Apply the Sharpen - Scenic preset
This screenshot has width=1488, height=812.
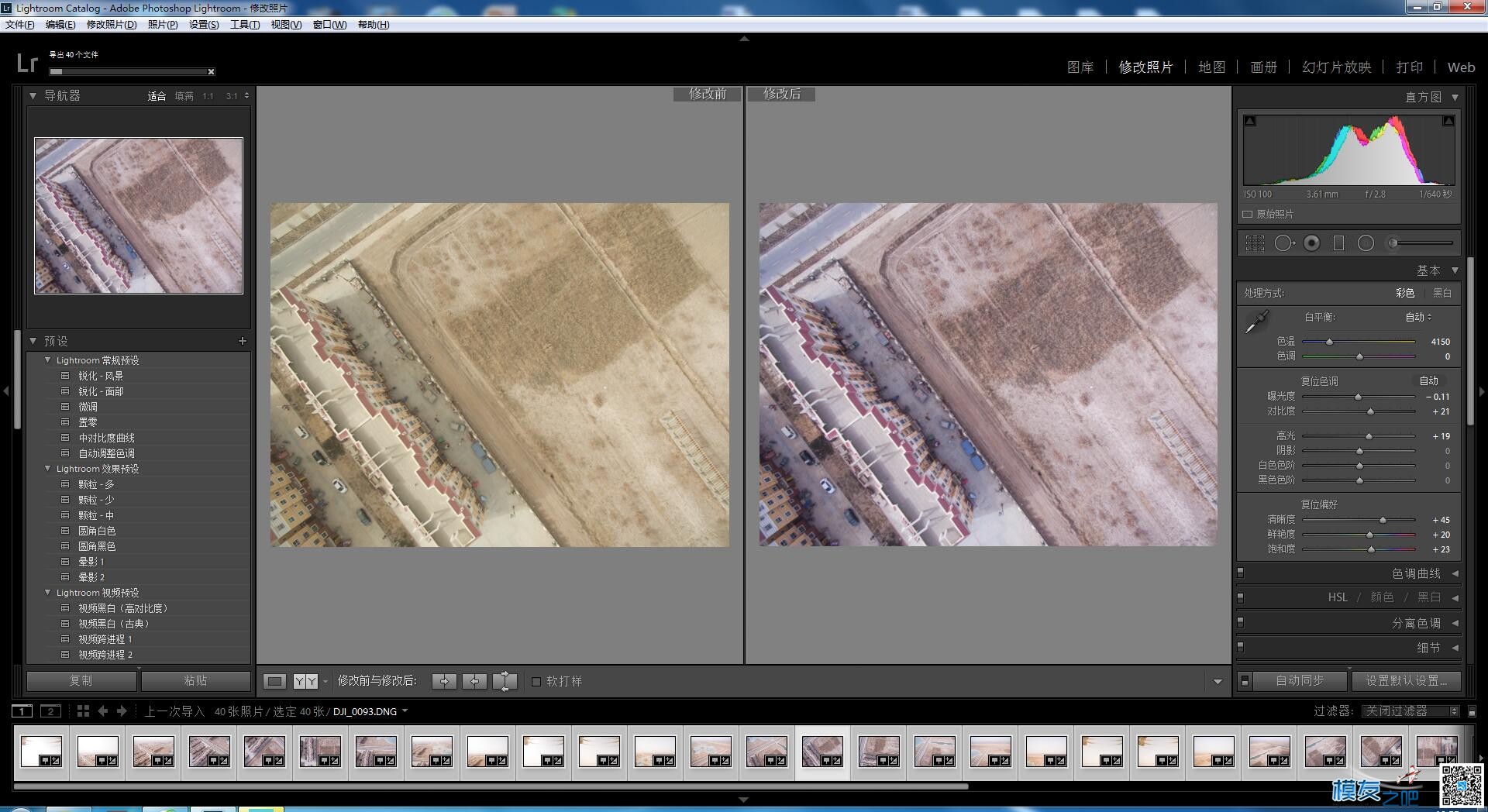tap(101, 376)
